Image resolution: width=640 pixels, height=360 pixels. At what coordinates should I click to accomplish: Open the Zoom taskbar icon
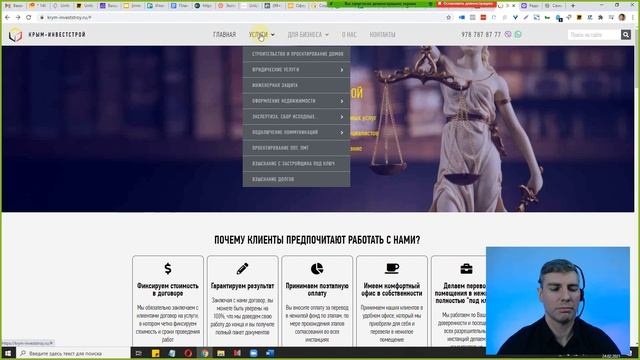click(x=253, y=353)
